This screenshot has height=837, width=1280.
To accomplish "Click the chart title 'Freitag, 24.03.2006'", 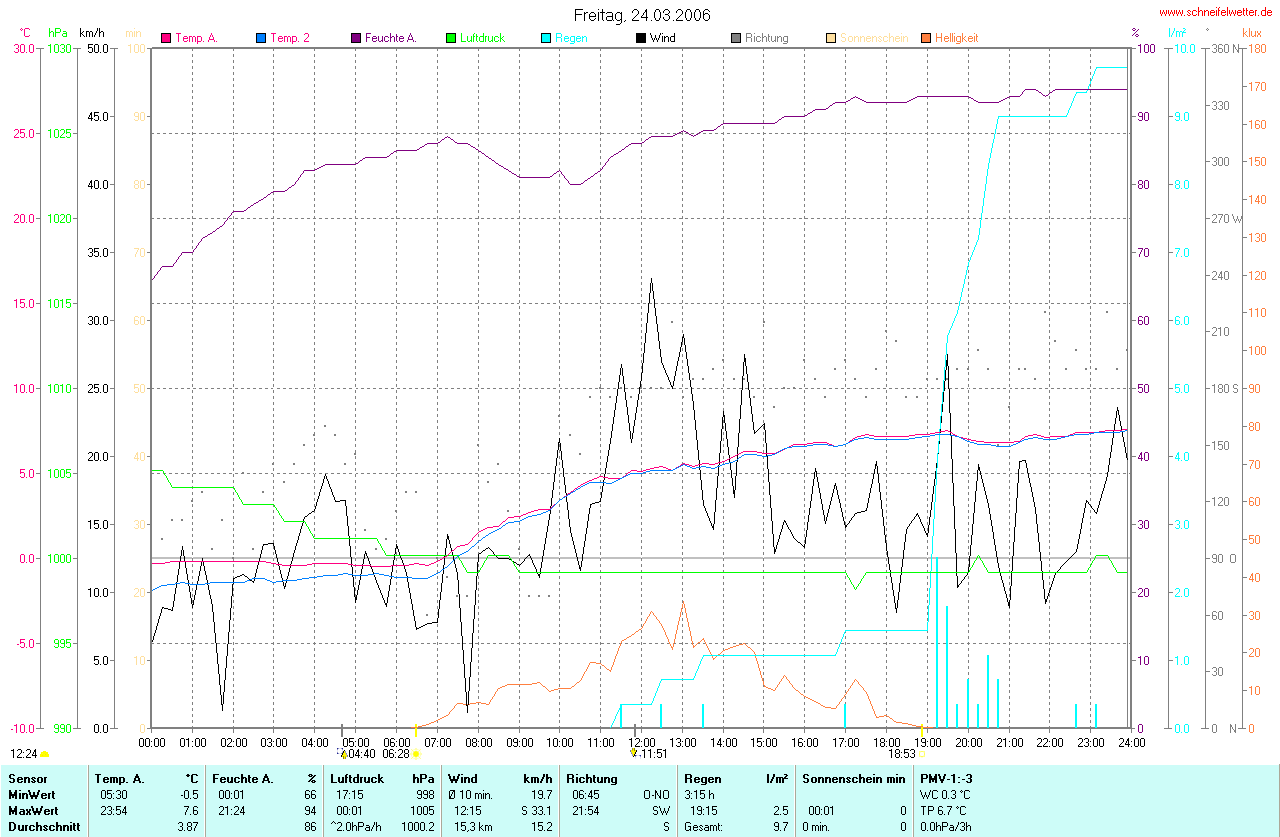I will [x=642, y=15].
